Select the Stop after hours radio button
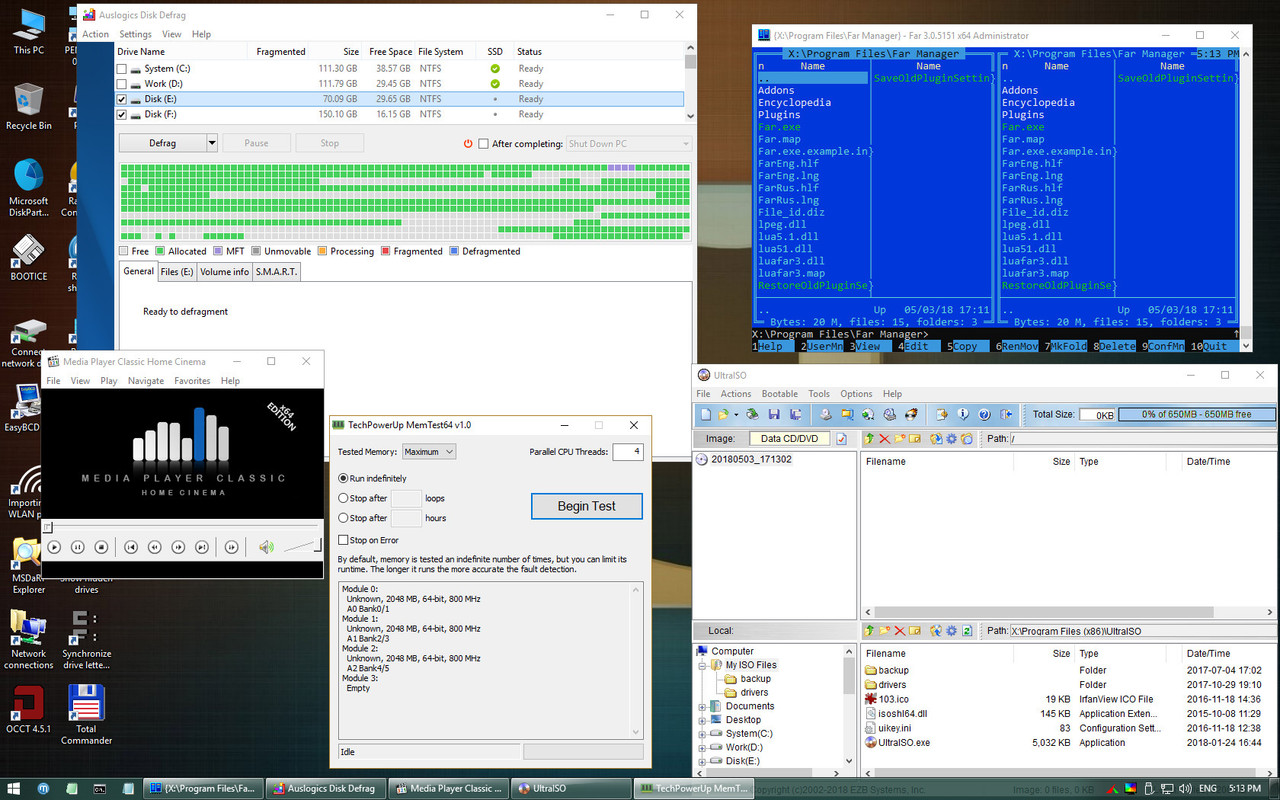Viewport: 1280px width, 800px height. point(344,518)
